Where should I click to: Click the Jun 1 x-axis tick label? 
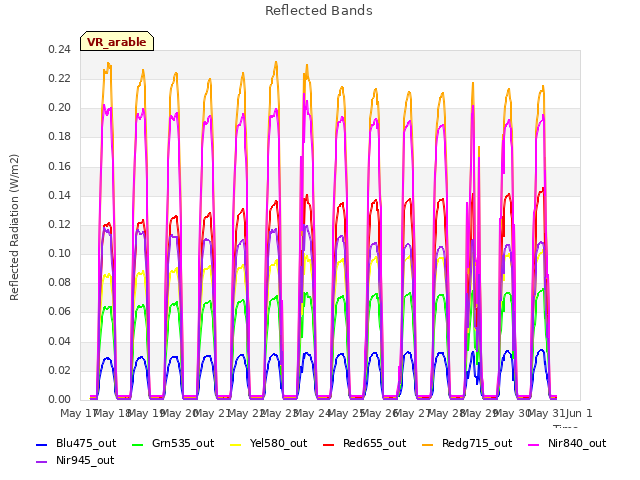[x=579, y=413]
